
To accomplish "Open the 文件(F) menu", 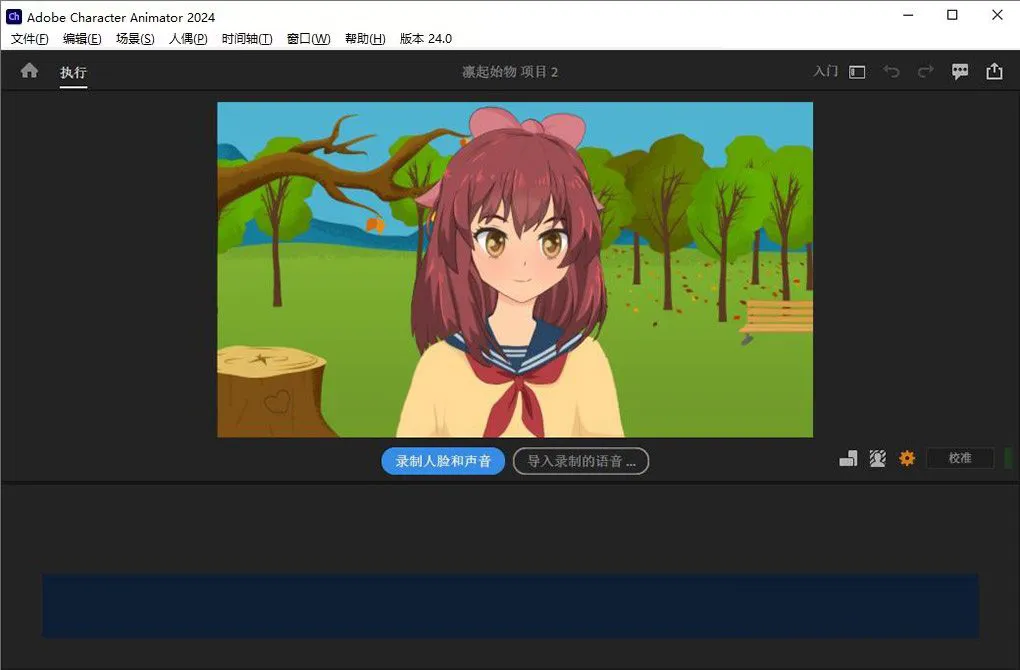I will (30, 39).
